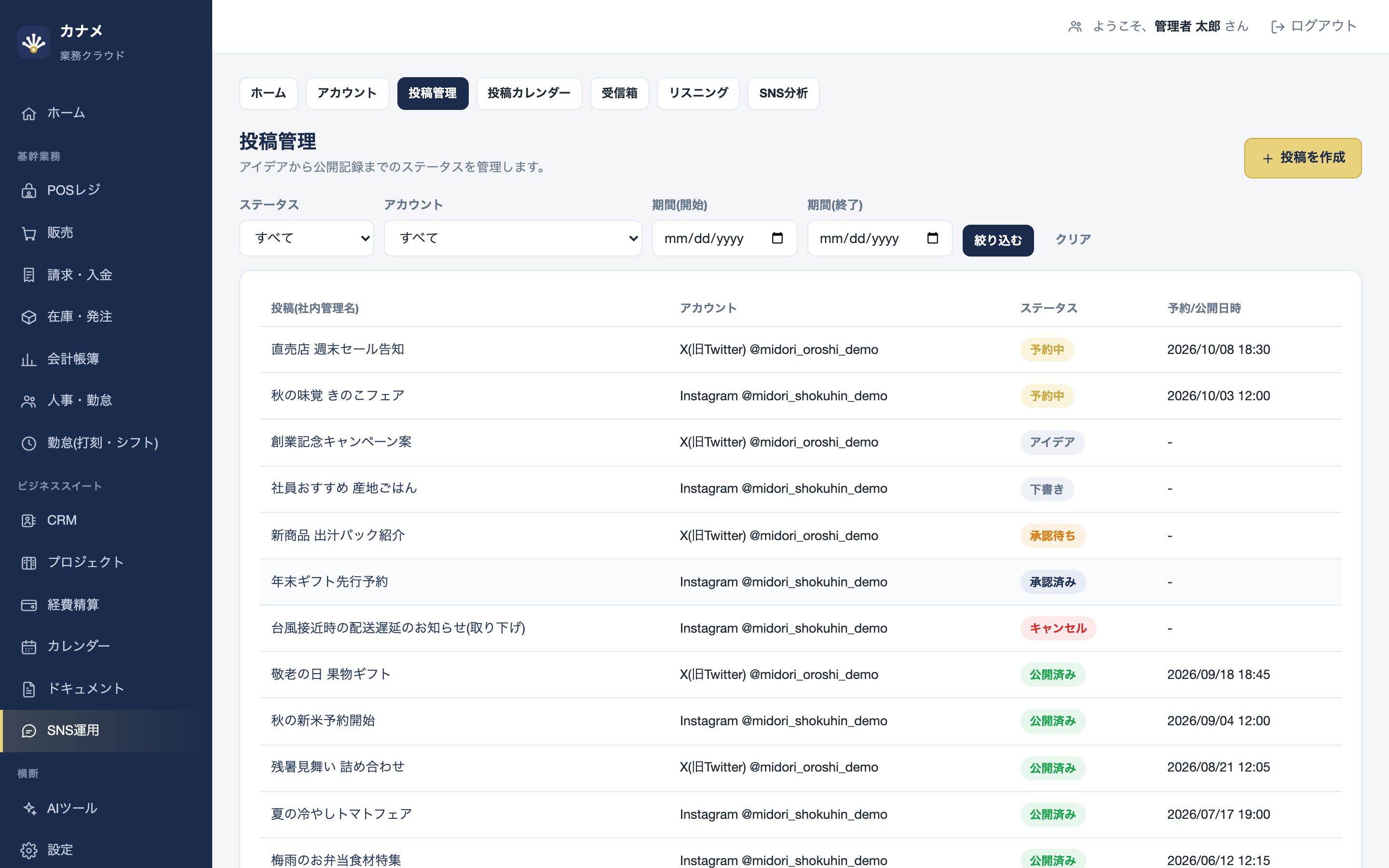Reset filters with クリア link
Image resolution: width=1389 pixels, height=868 pixels.
pyautogui.click(x=1073, y=239)
